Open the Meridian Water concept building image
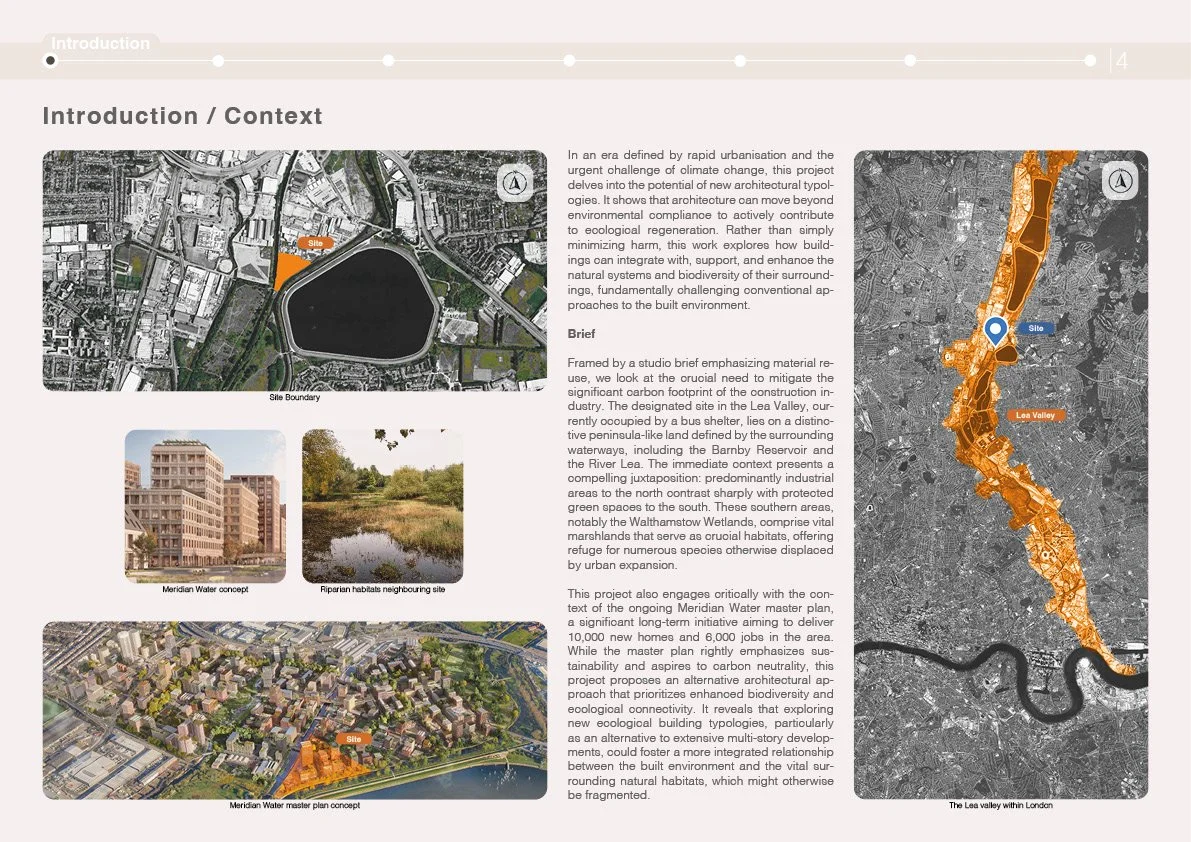This screenshot has height=842, width=1191. (205, 506)
